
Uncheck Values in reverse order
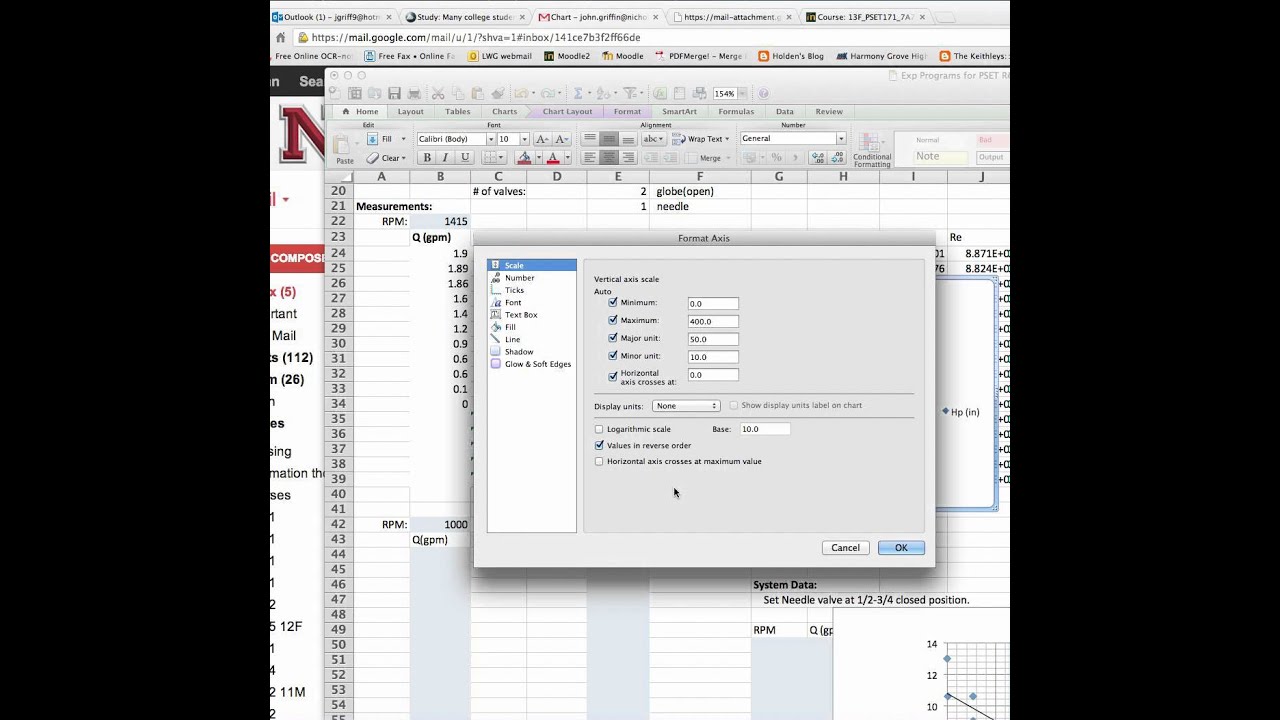pyautogui.click(x=599, y=445)
